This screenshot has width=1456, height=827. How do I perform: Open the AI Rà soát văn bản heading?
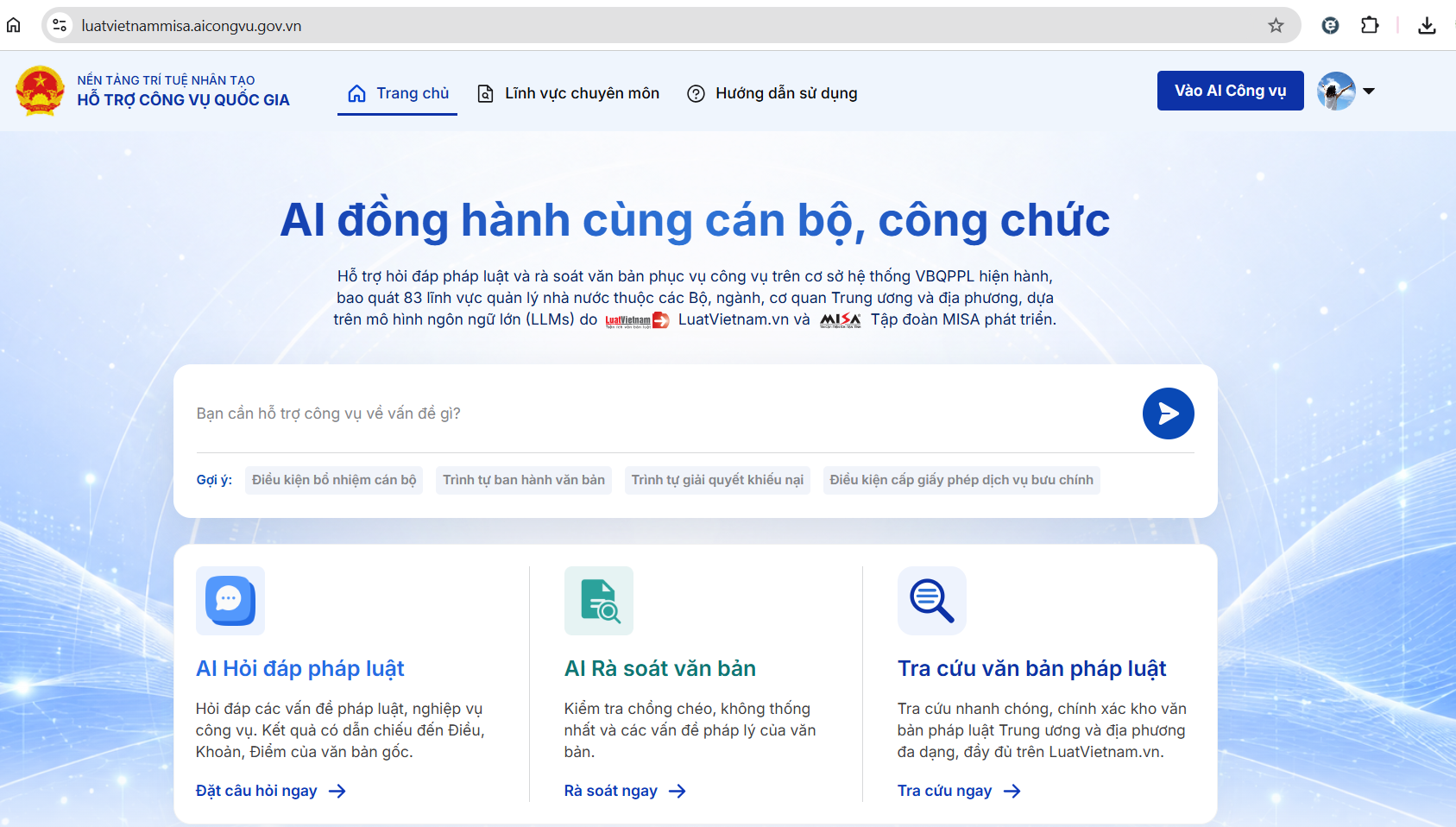click(x=660, y=669)
